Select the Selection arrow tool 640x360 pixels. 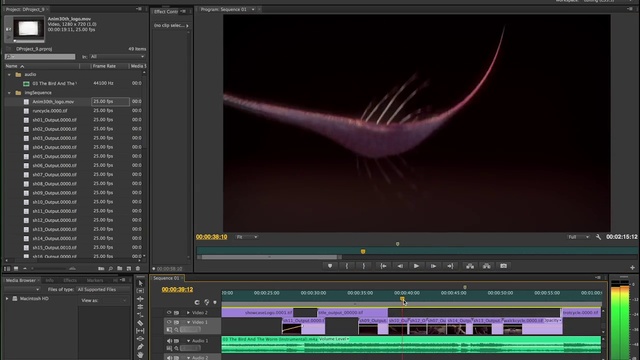click(x=140, y=283)
